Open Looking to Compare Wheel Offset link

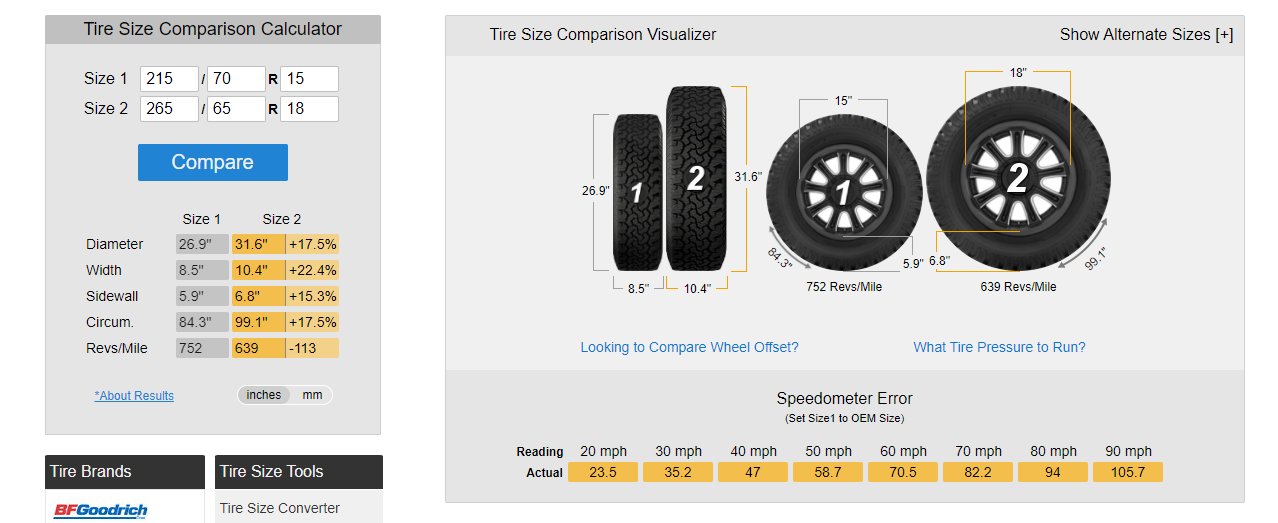[690, 347]
